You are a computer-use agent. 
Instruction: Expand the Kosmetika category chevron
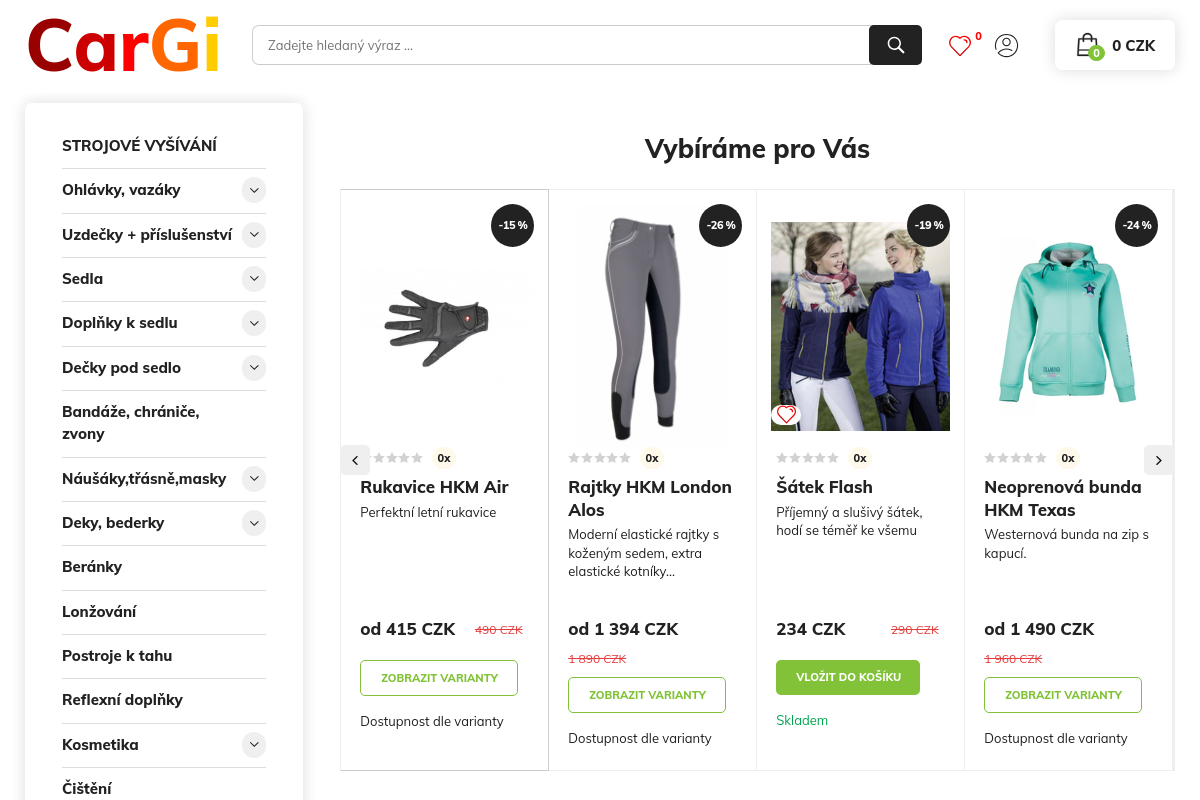[x=254, y=745]
